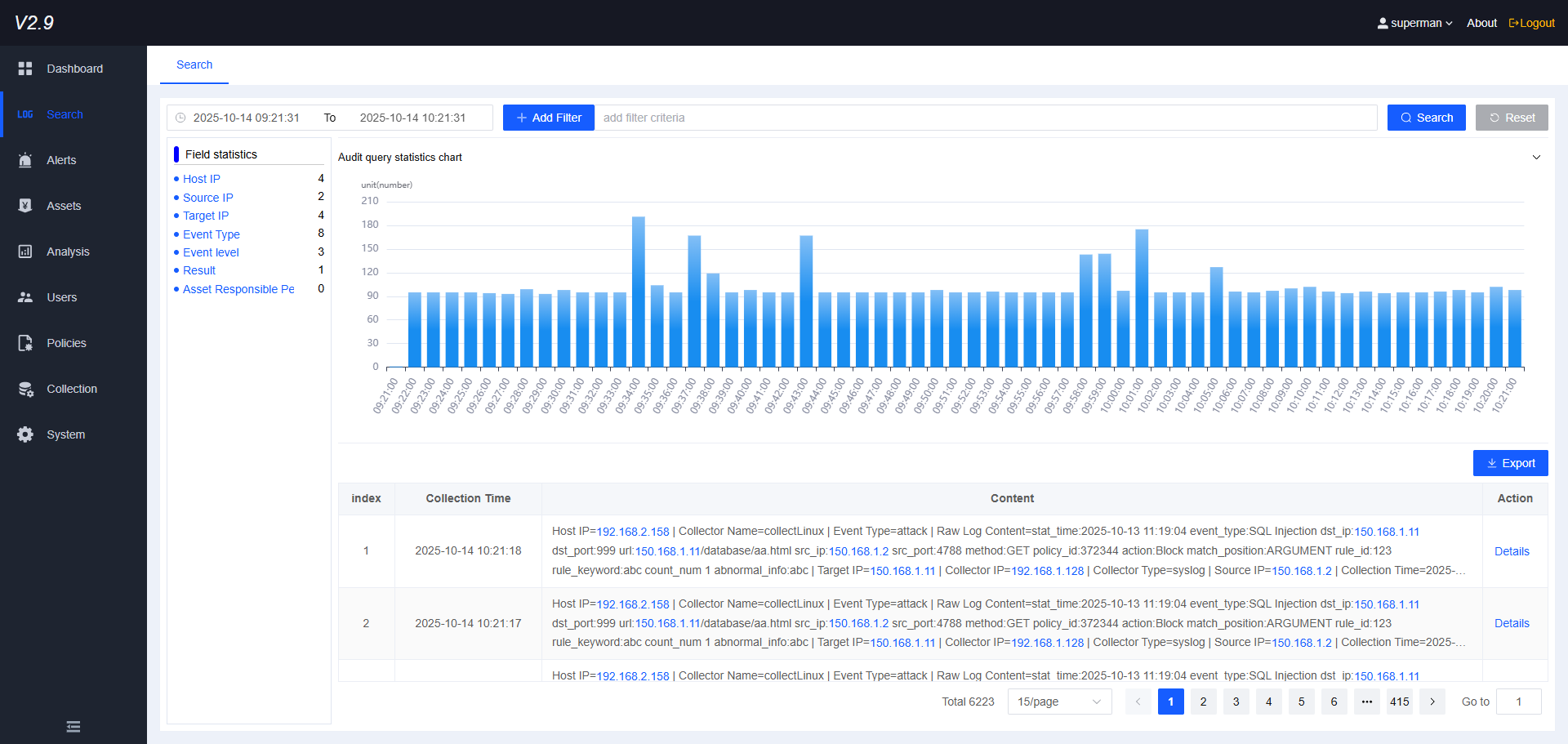Click the blue Search button
Screen dimensions: 1568x744
1427,118
